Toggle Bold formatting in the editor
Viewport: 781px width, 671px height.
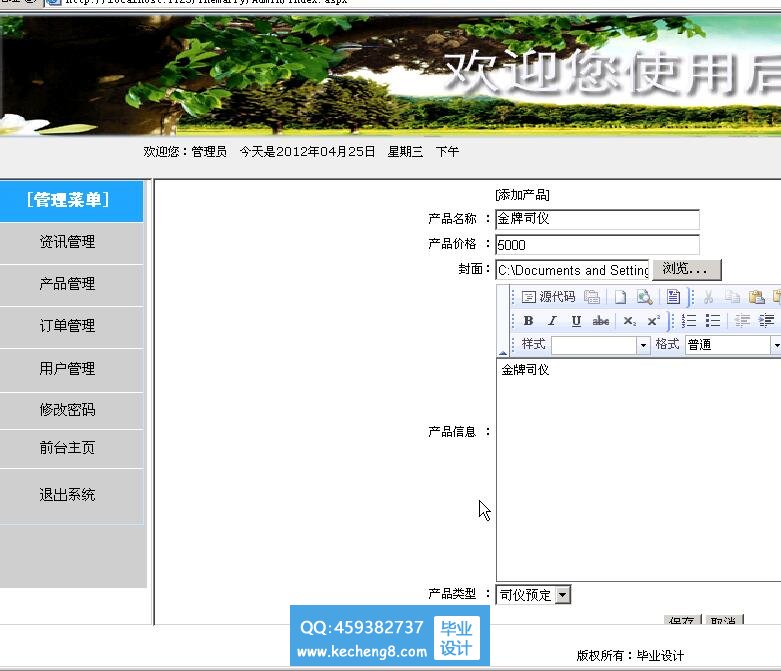pos(528,321)
